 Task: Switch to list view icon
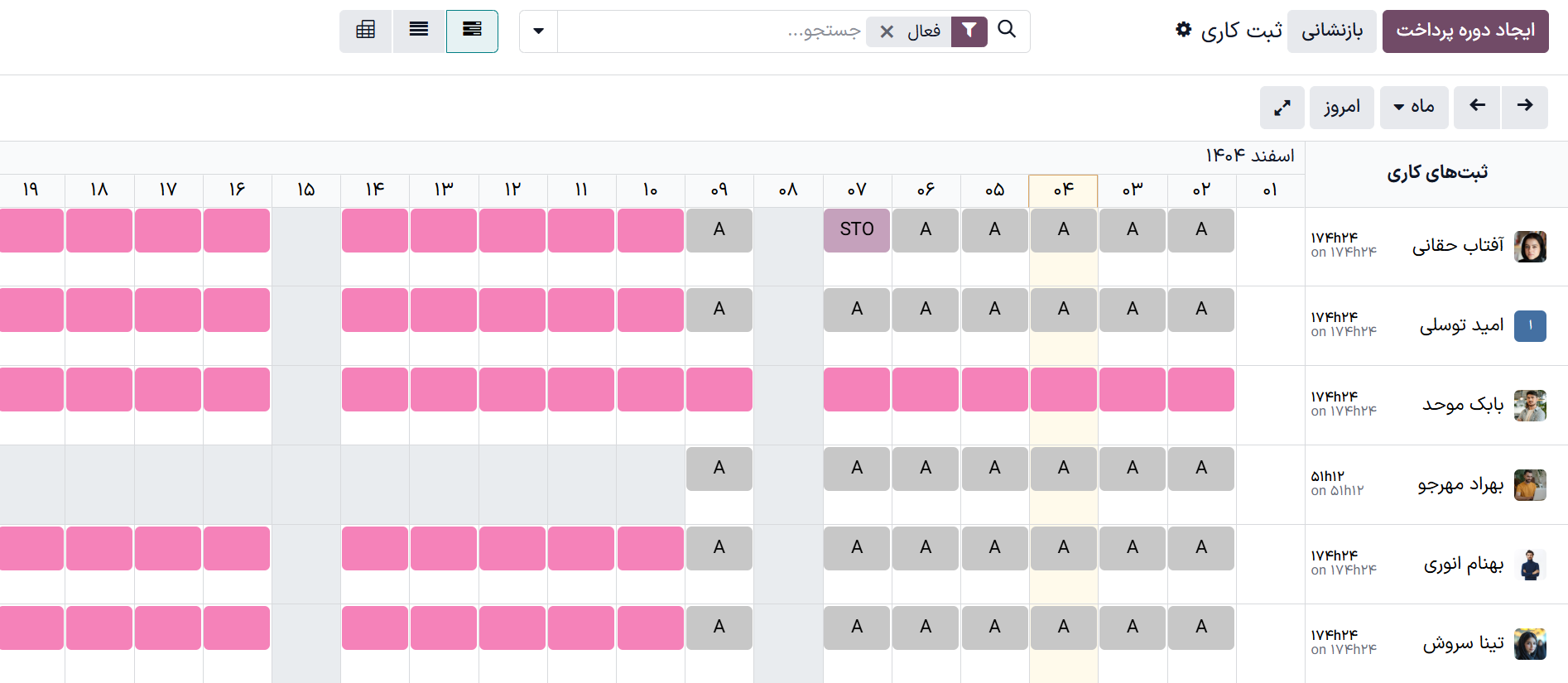click(x=419, y=31)
